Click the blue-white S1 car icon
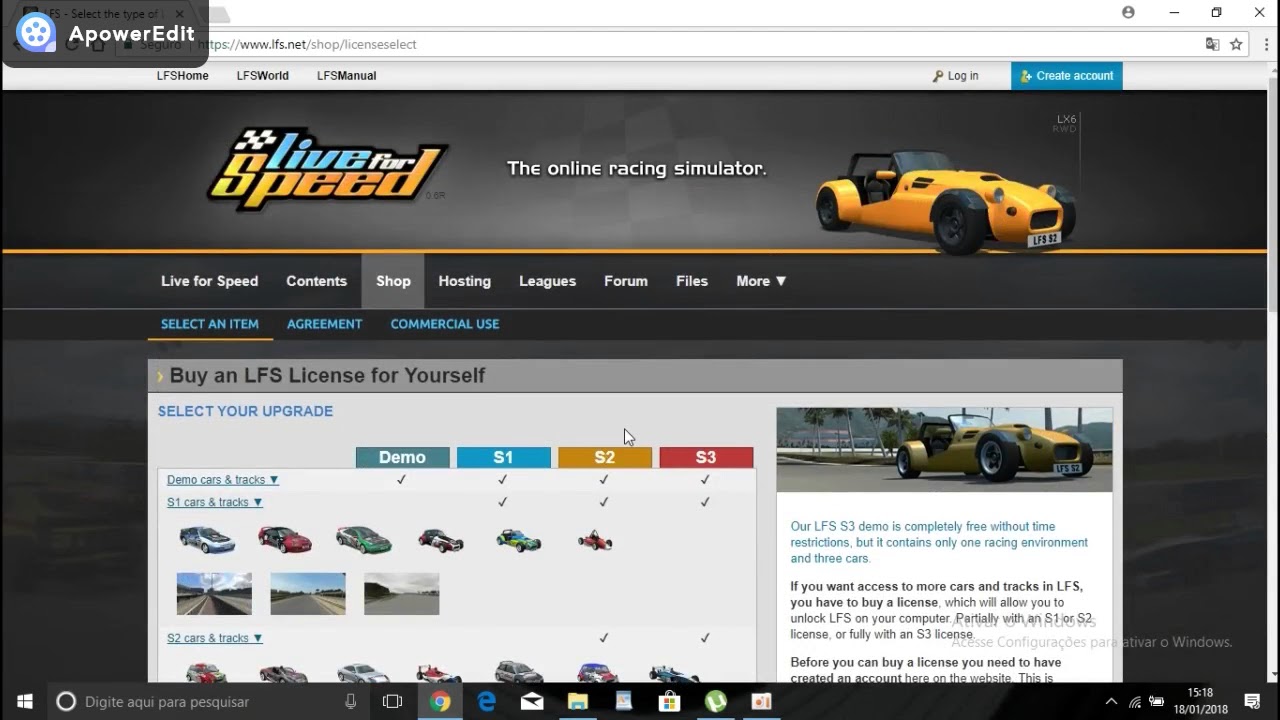This screenshot has width=1280, height=720. pyautogui.click(x=207, y=540)
